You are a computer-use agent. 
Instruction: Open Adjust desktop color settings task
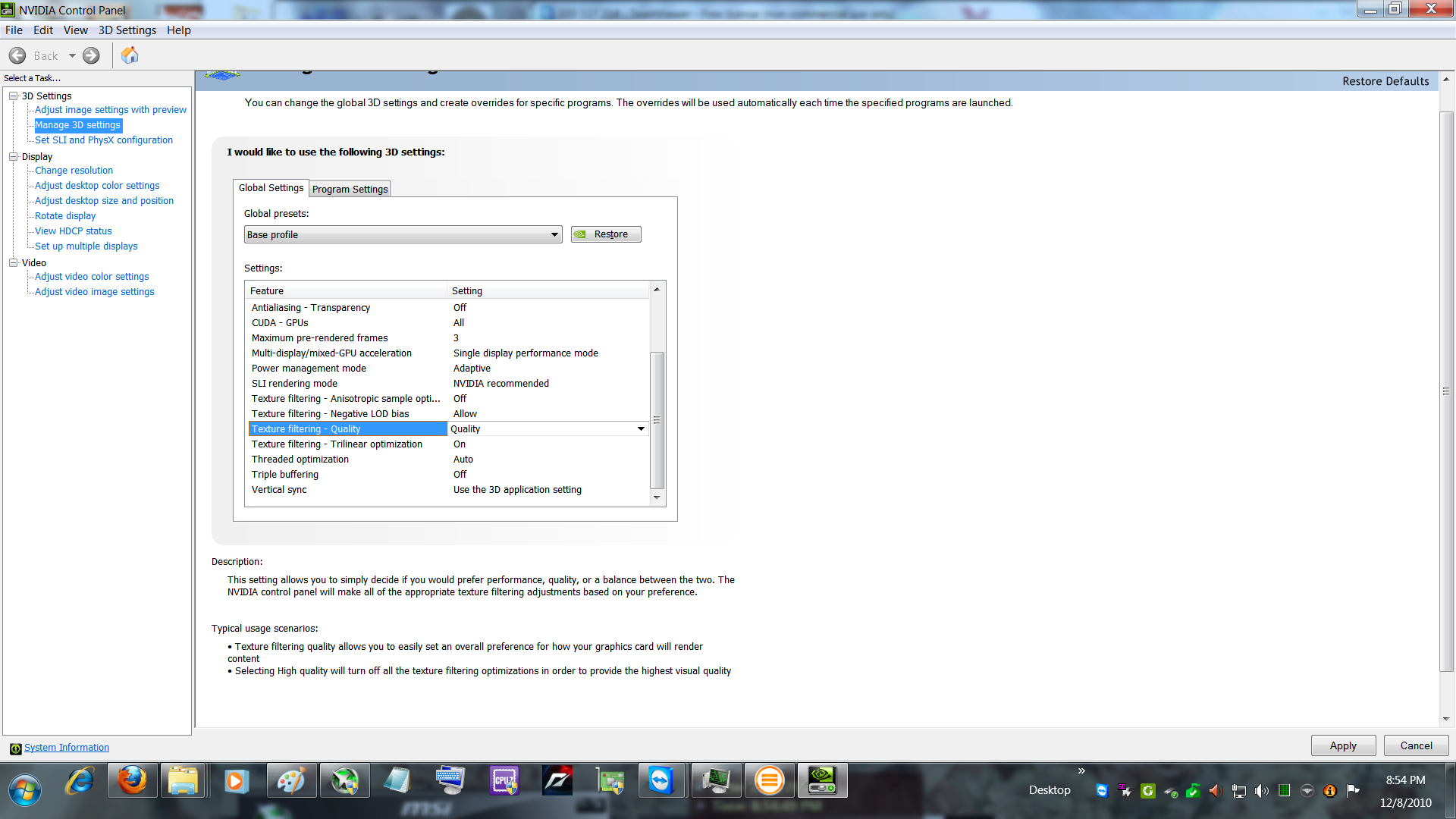coord(97,186)
